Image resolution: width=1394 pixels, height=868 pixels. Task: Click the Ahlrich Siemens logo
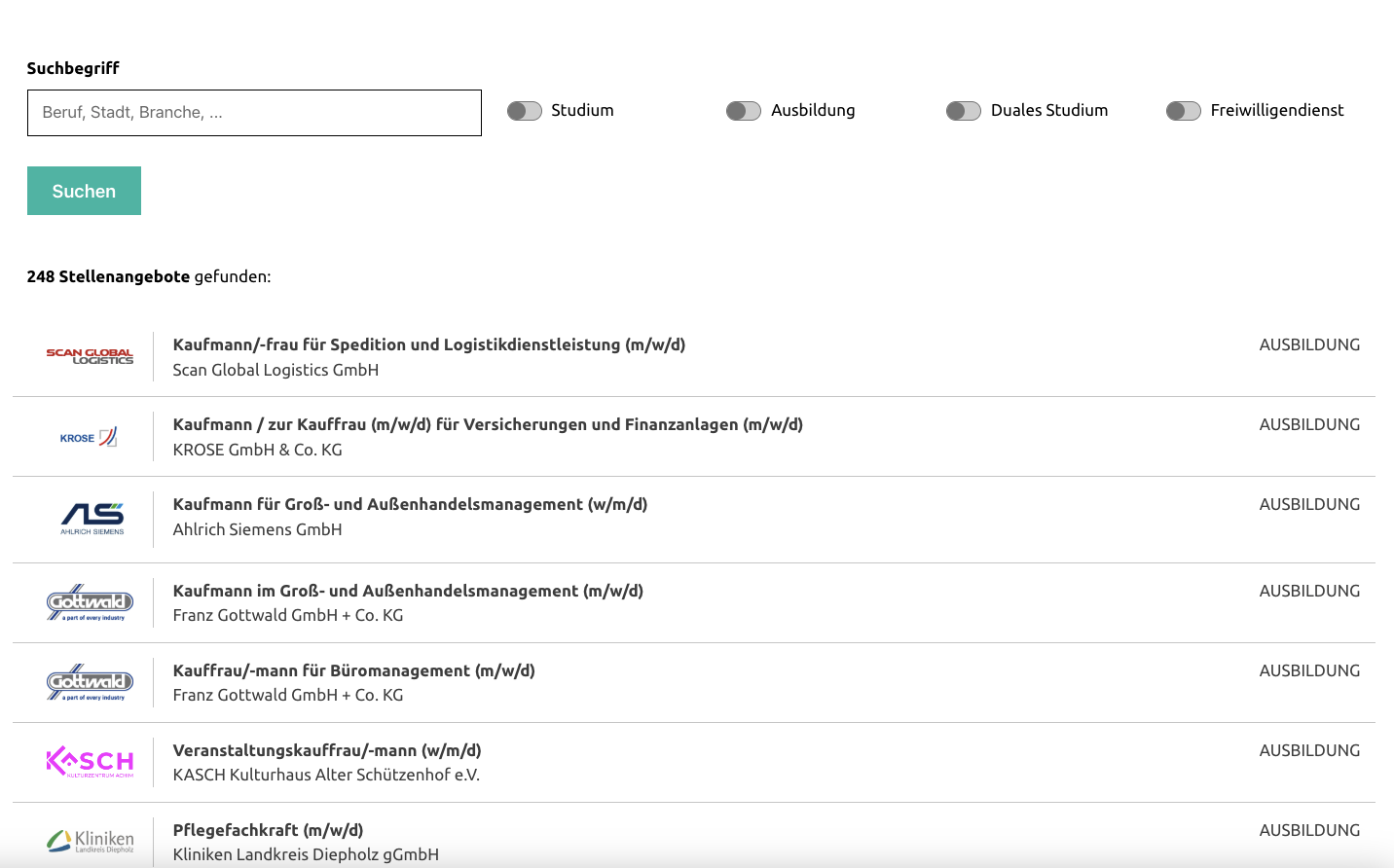(92, 519)
